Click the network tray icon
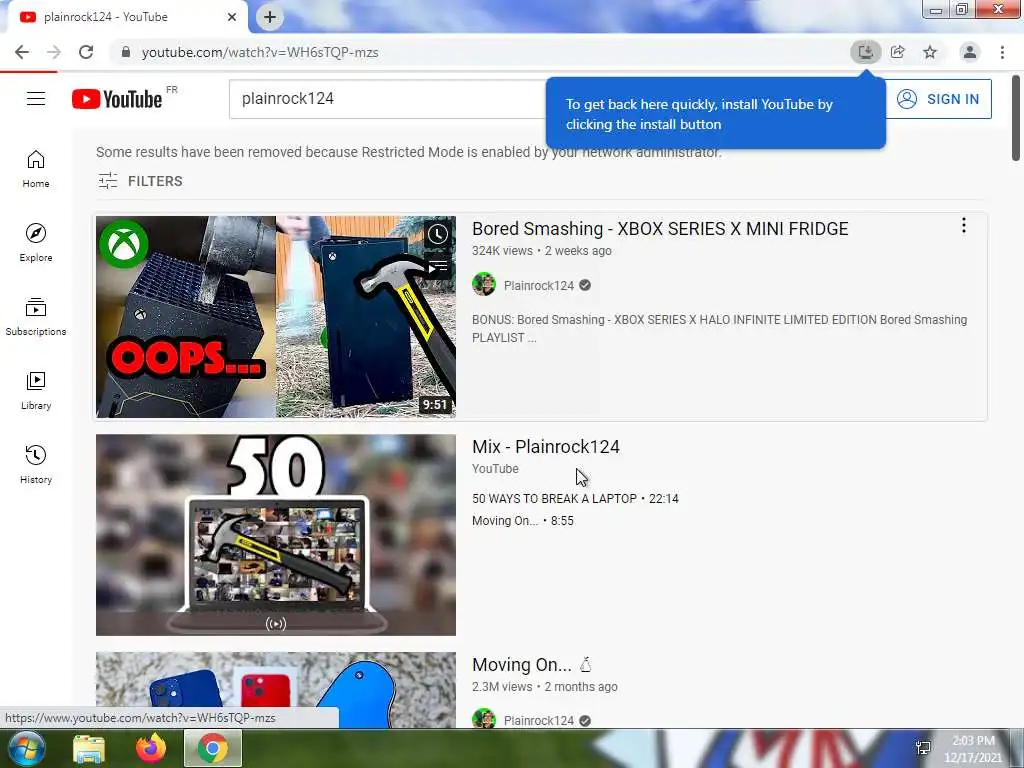 pyautogui.click(x=923, y=748)
